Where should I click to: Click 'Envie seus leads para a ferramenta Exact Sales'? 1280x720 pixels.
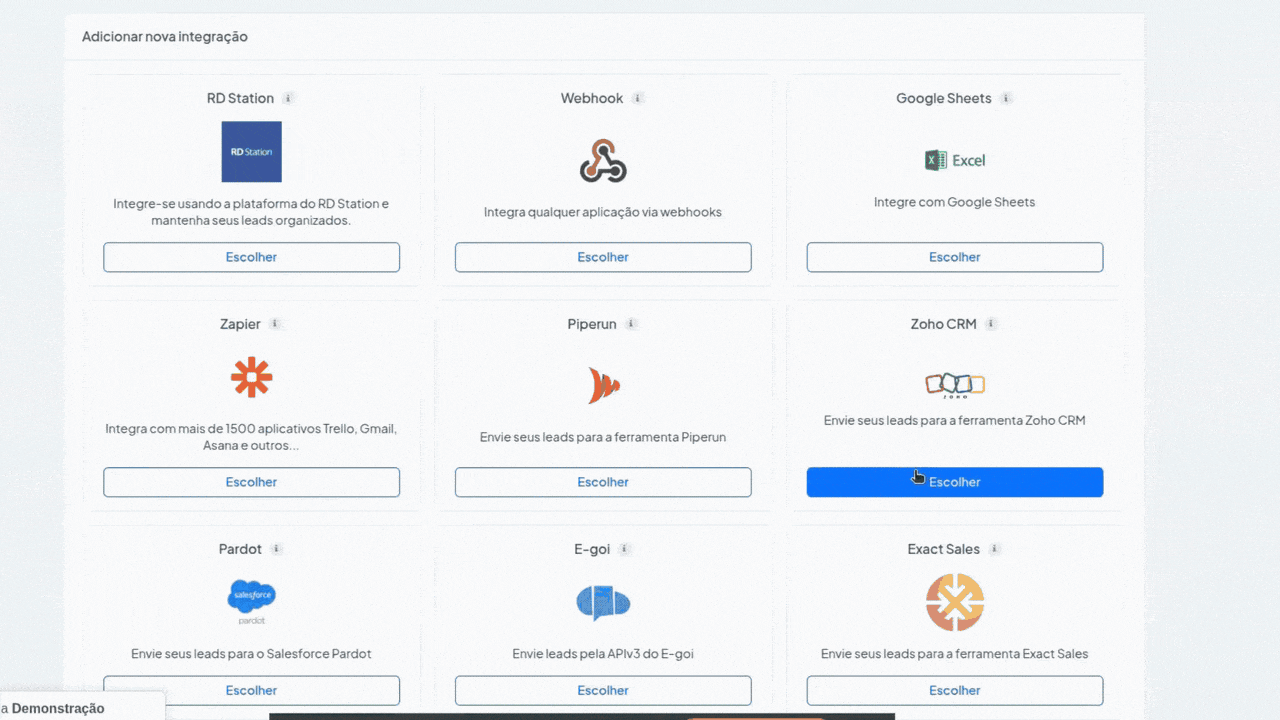[x=955, y=654]
